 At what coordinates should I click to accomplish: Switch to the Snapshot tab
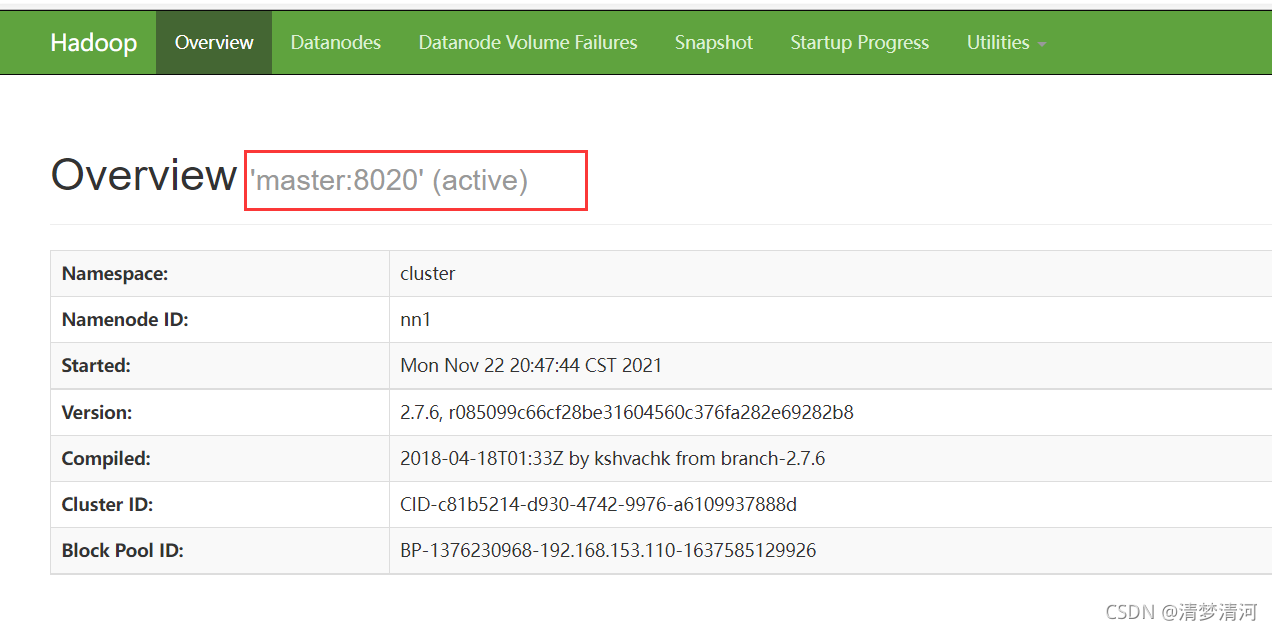click(714, 43)
